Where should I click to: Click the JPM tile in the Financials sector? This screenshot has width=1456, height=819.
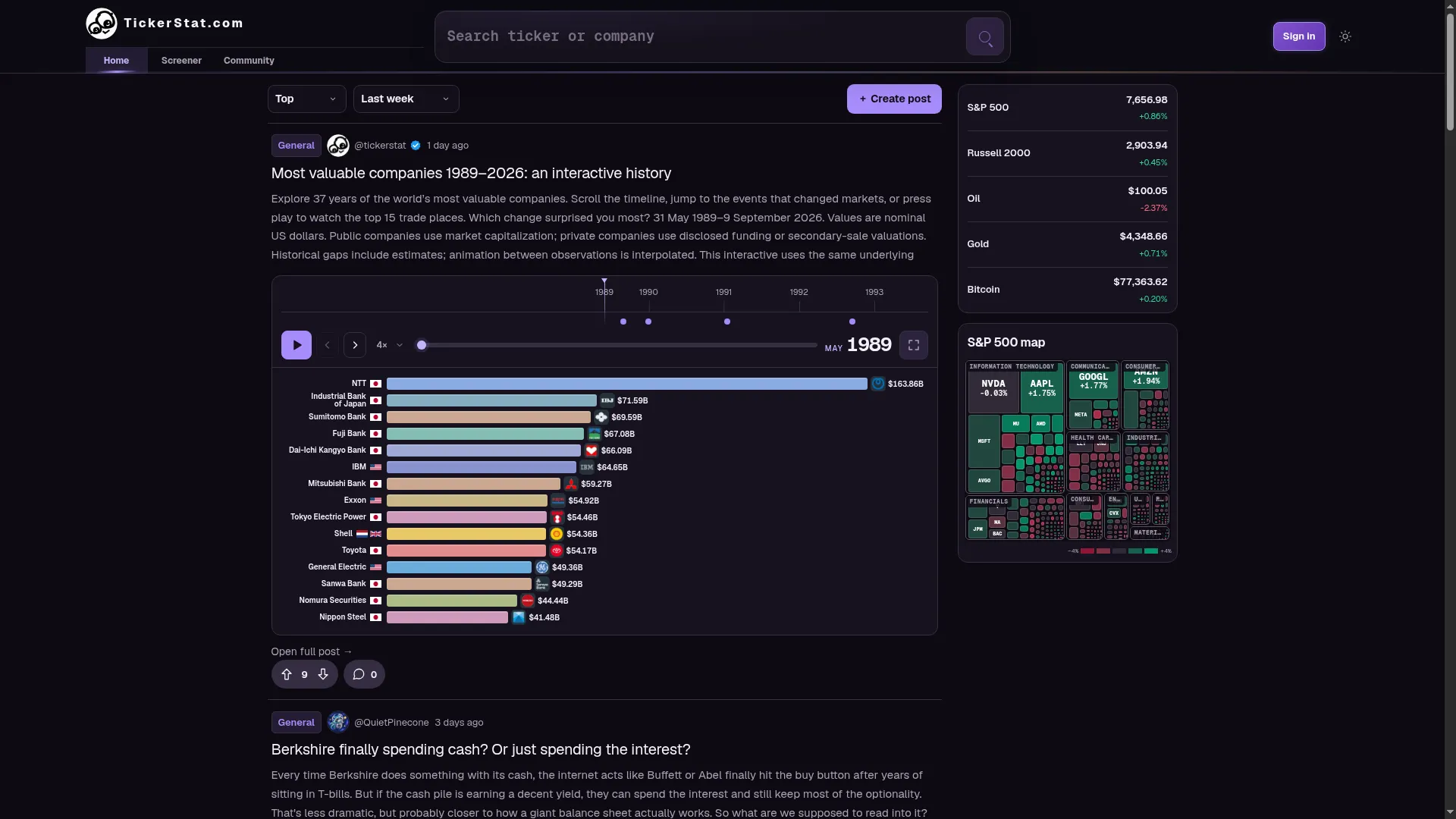click(x=977, y=529)
